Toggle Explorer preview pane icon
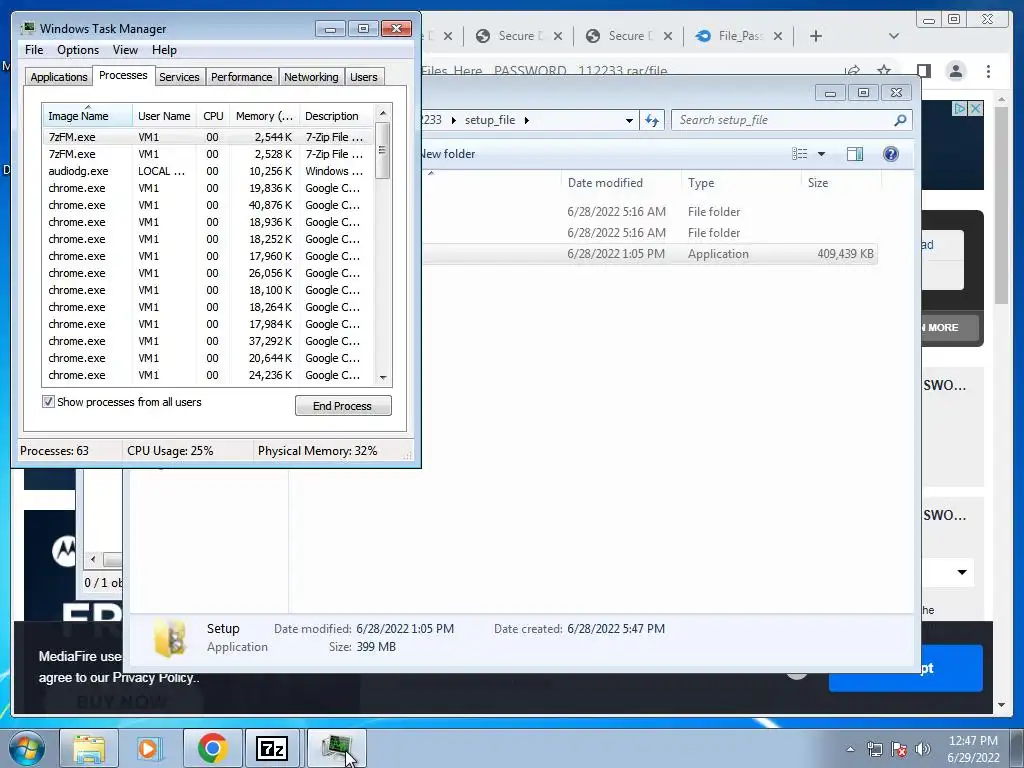The image size is (1024, 768). pyautogui.click(x=854, y=153)
